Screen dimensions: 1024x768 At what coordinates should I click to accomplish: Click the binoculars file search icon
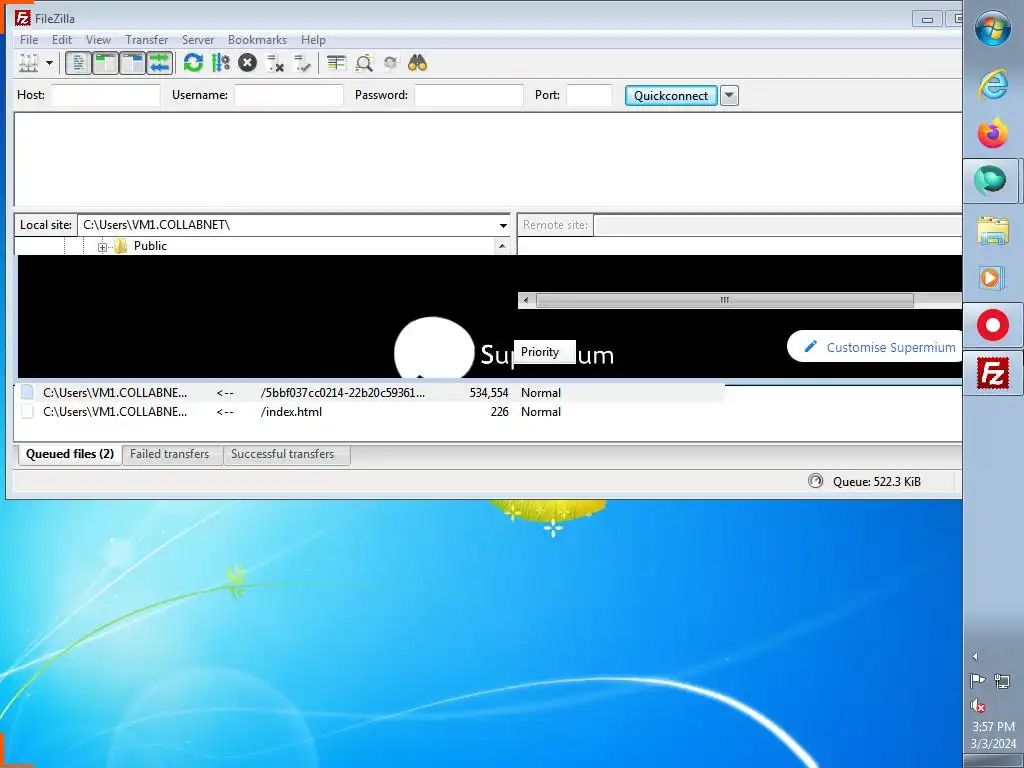pyautogui.click(x=417, y=63)
